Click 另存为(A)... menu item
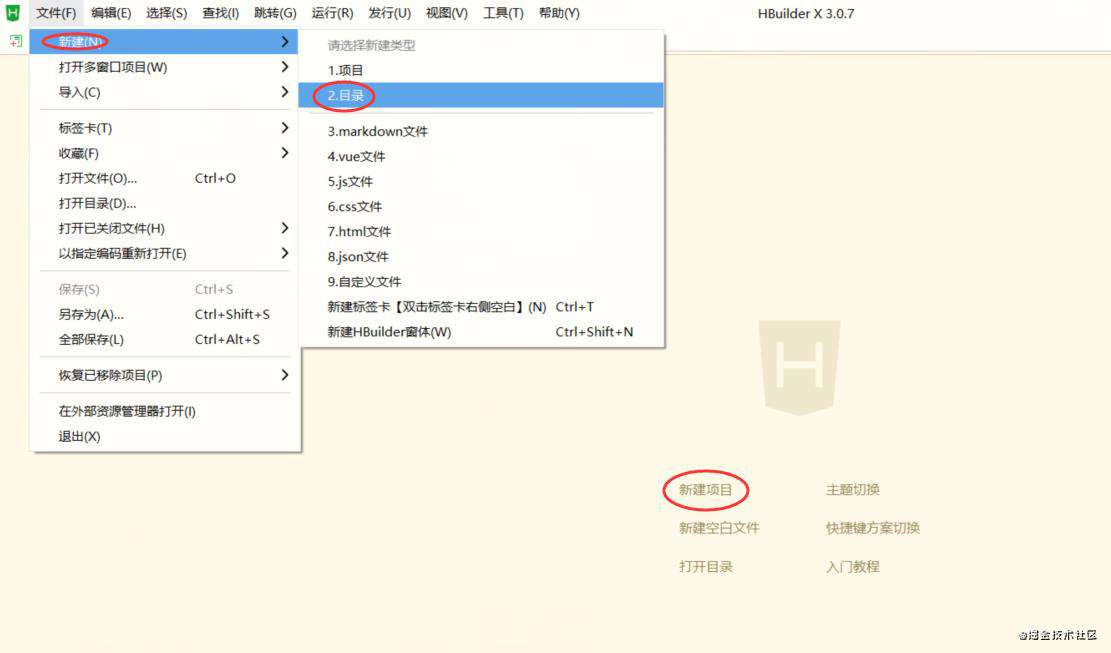This screenshot has width=1111, height=653. [x=164, y=314]
